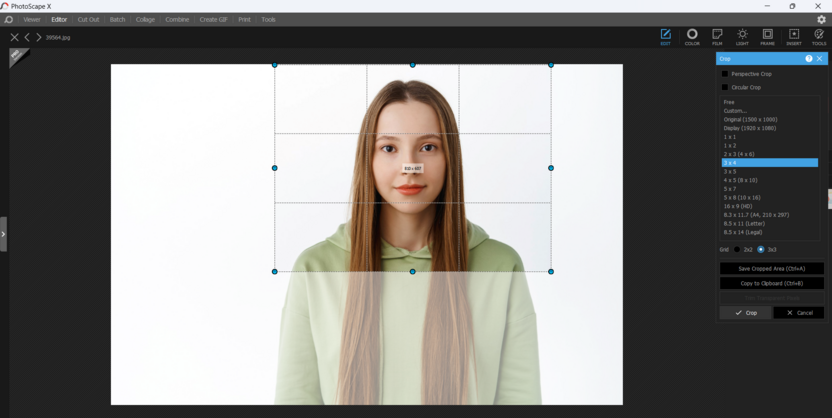Screen dimensions: 832x418
Task: Click the bottom-right crop handle
Action: [x=551, y=272]
